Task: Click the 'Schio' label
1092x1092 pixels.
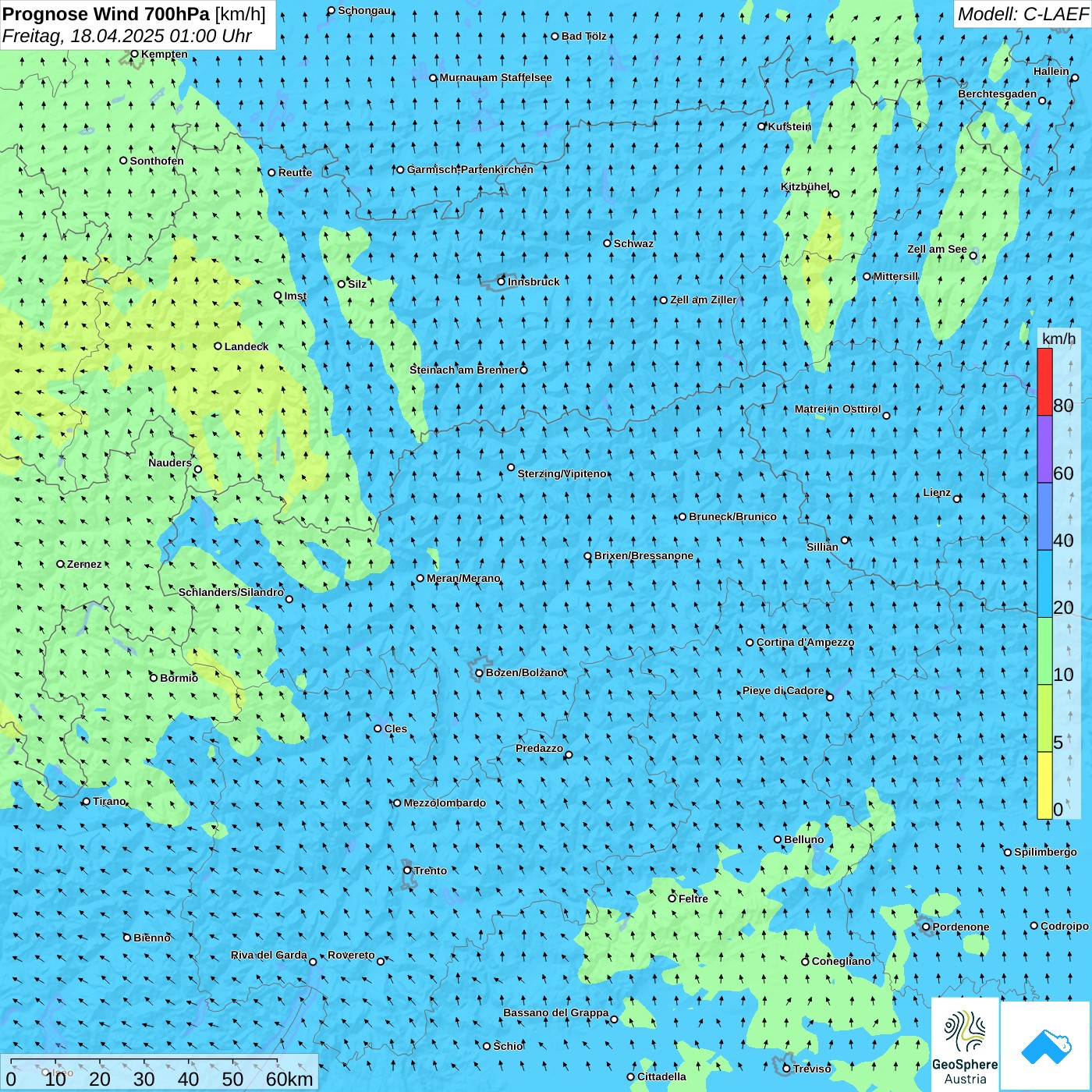Action: [x=508, y=1046]
